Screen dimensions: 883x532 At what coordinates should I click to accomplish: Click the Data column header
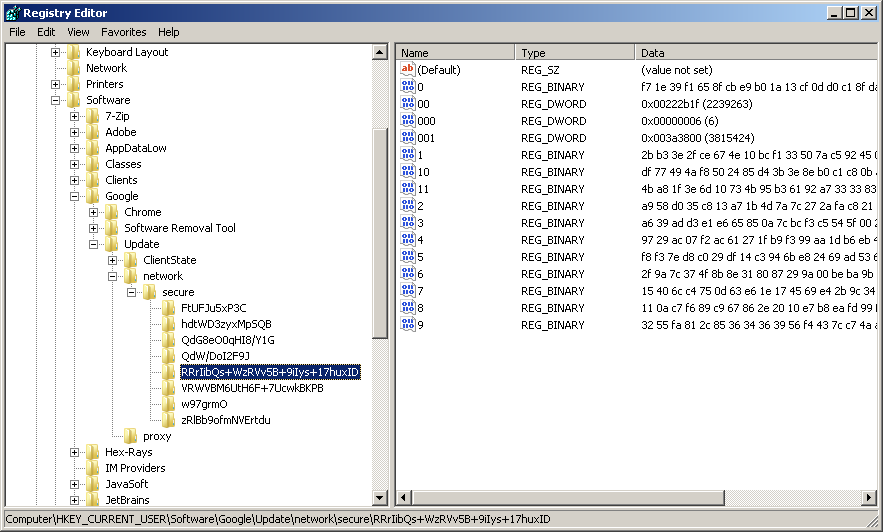coord(757,53)
